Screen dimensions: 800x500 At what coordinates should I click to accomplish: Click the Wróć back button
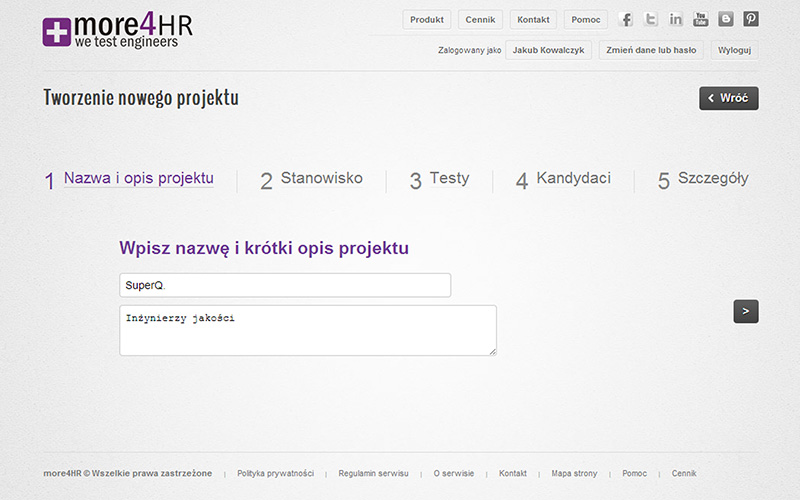[729, 98]
